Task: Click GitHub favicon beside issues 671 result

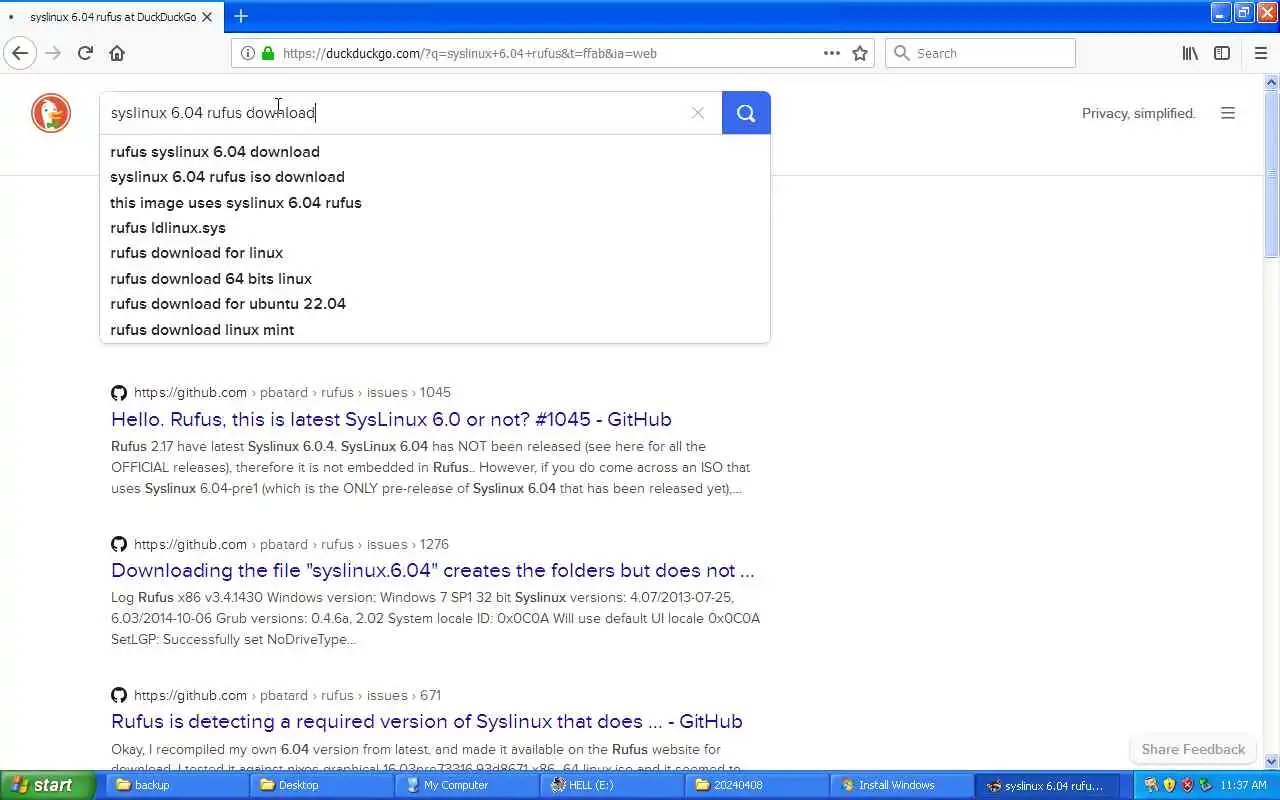Action: coord(119,695)
